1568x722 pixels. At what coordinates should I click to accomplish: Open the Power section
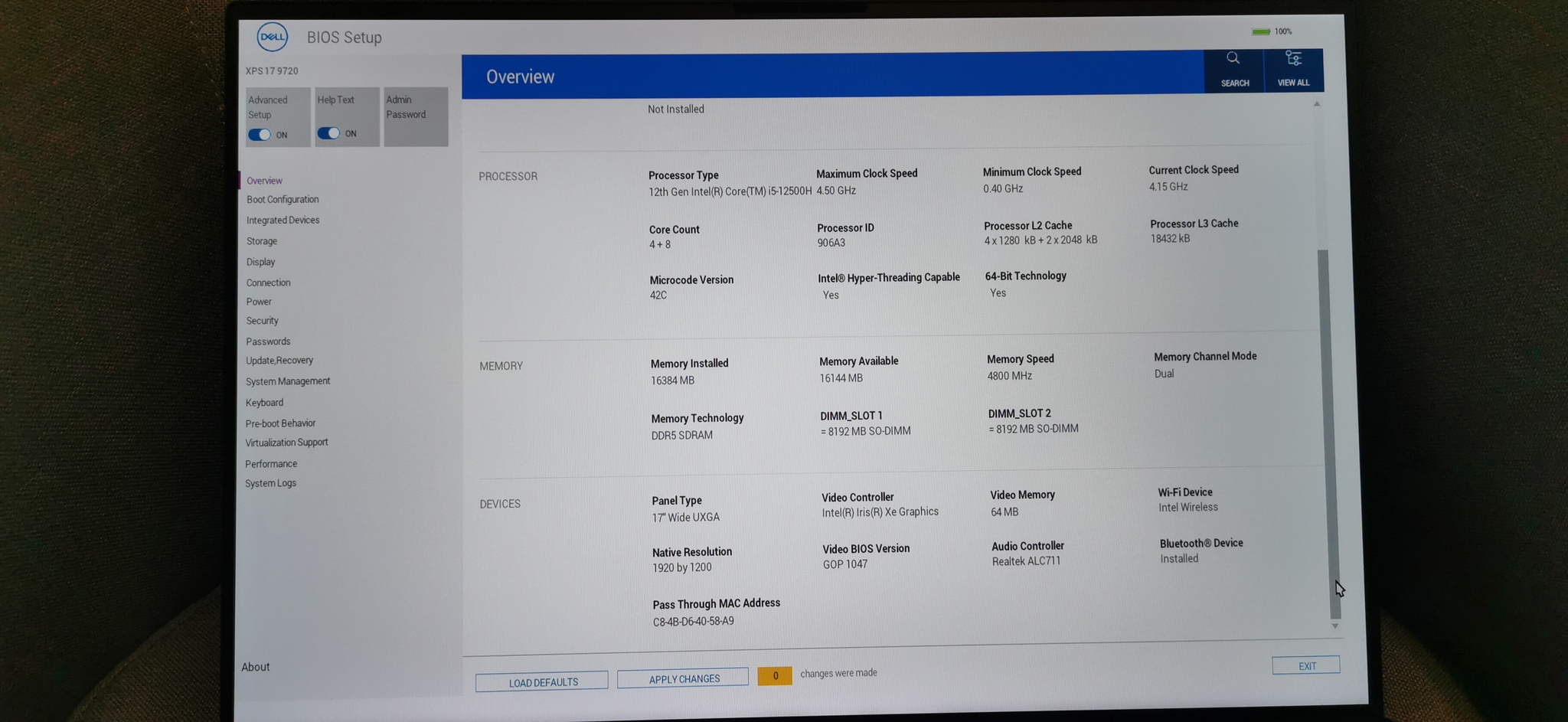point(259,302)
